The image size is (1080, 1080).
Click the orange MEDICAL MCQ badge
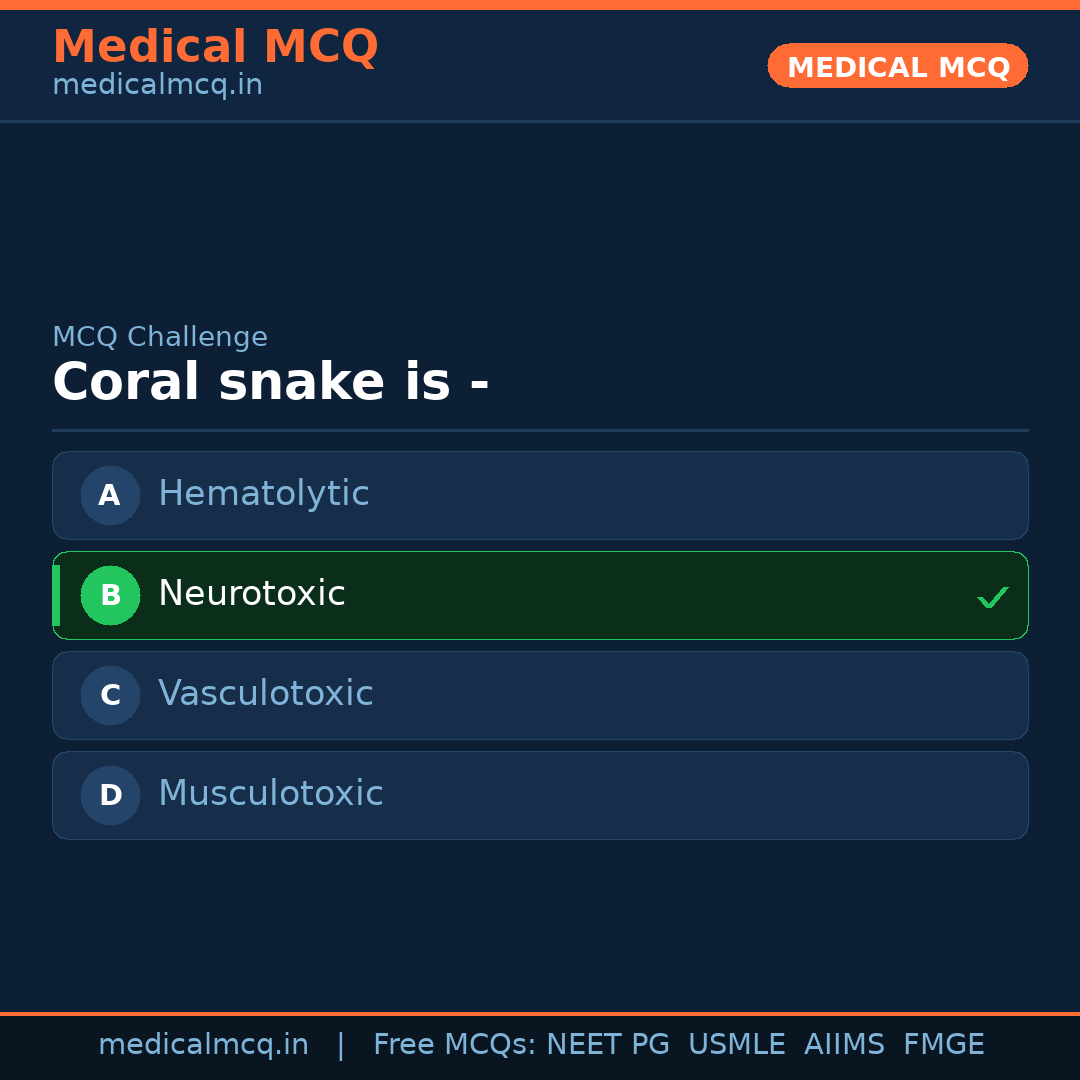(x=897, y=66)
